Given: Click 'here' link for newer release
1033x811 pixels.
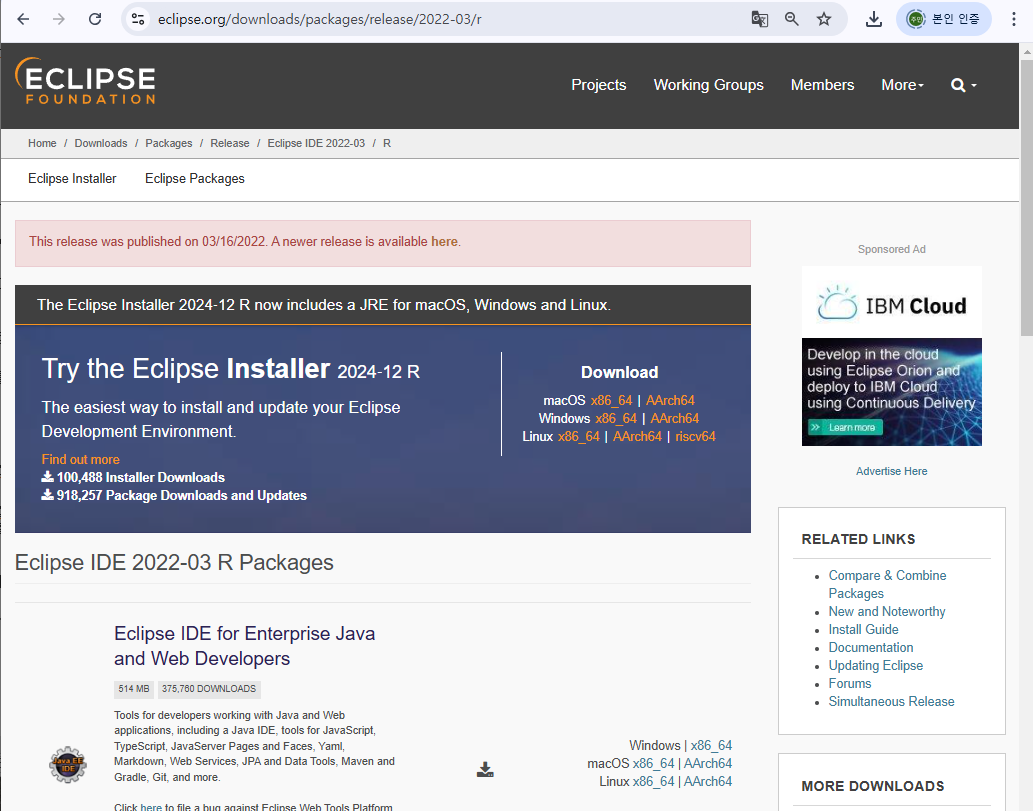Looking at the screenshot, I should coord(444,242).
